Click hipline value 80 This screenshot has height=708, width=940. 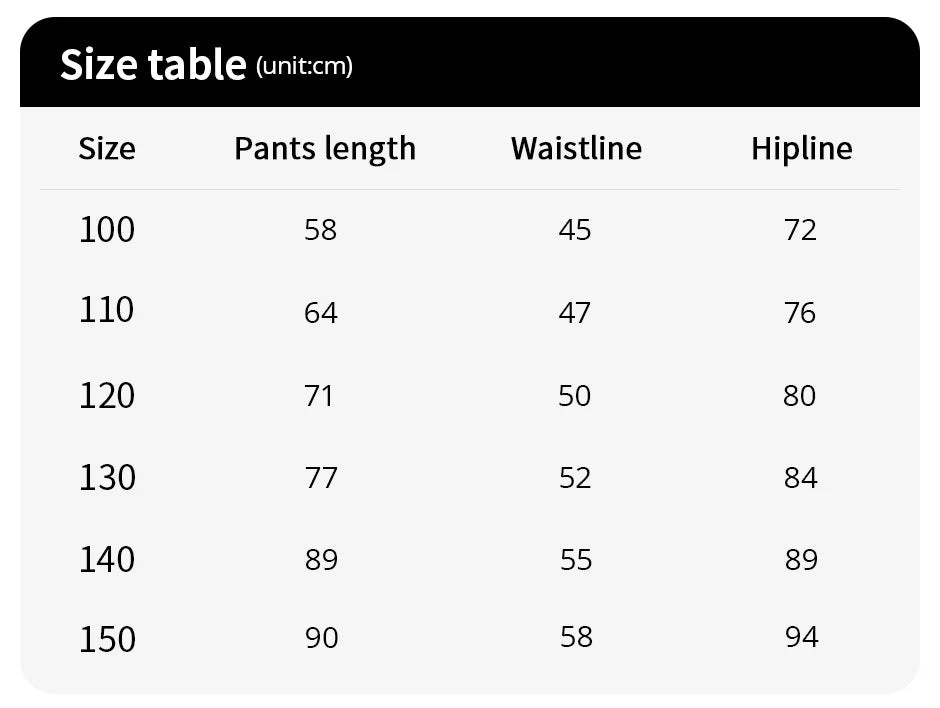tap(800, 396)
